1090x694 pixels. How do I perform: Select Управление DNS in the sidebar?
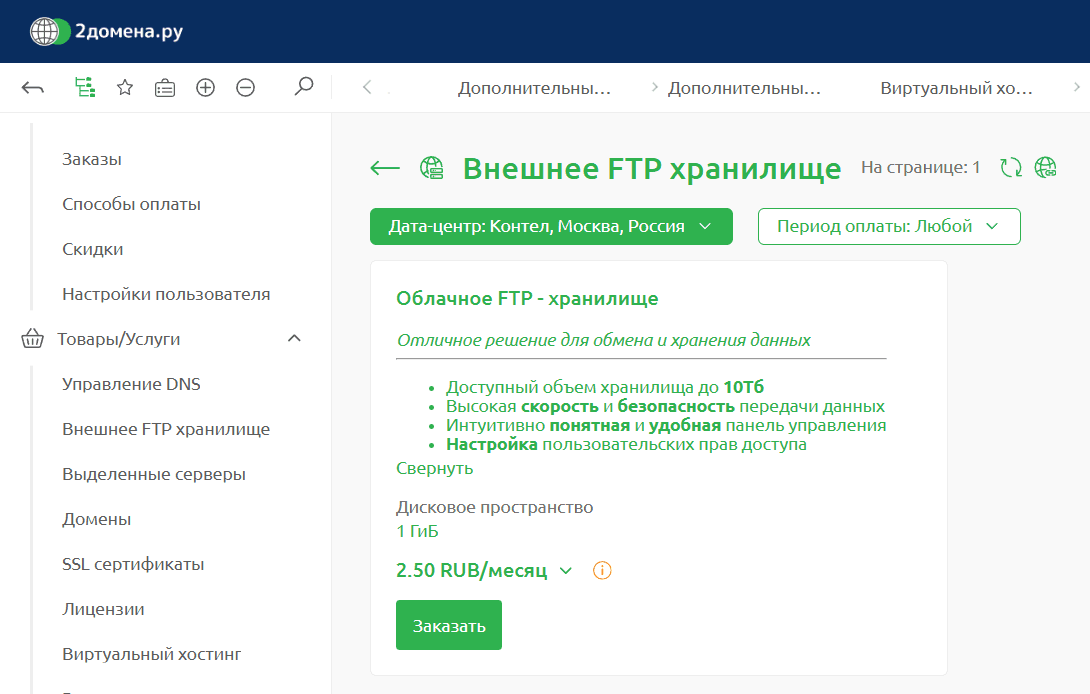click(131, 384)
